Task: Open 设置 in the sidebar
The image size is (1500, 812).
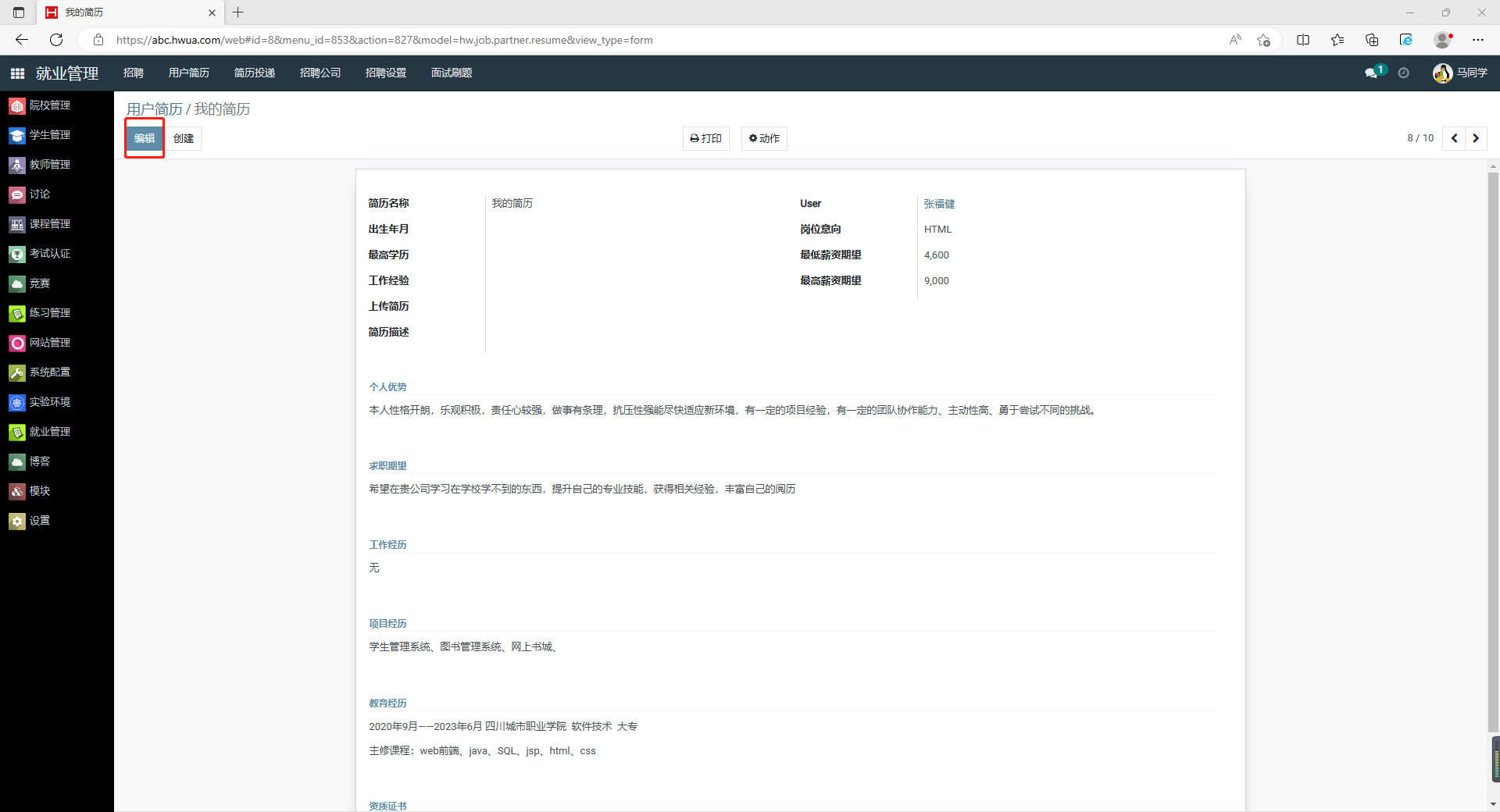Action: tap(30, 521)
